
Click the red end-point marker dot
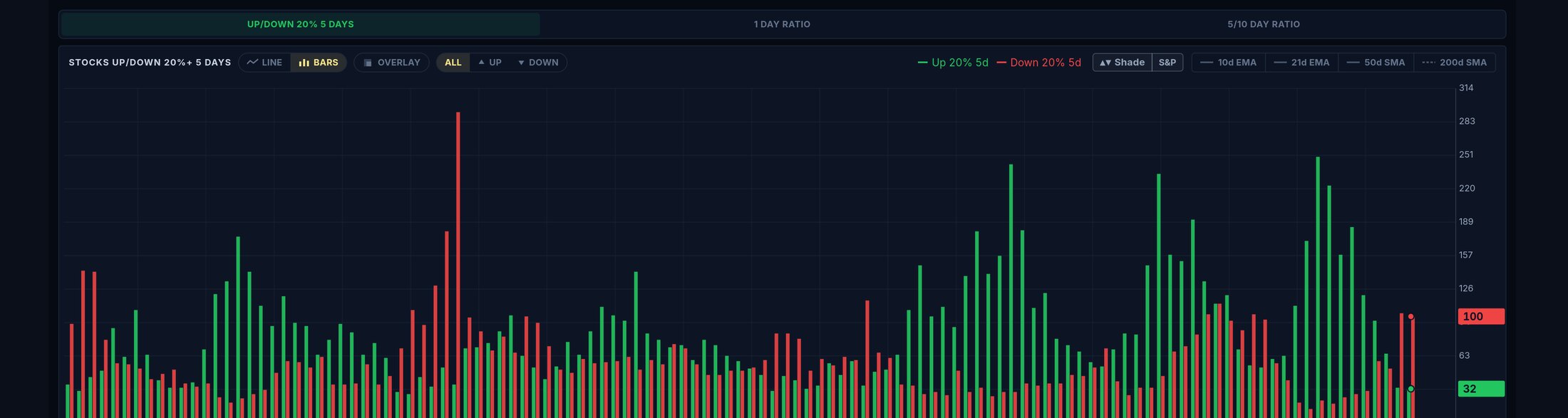pyautogui.click(x=1410, y=317)
